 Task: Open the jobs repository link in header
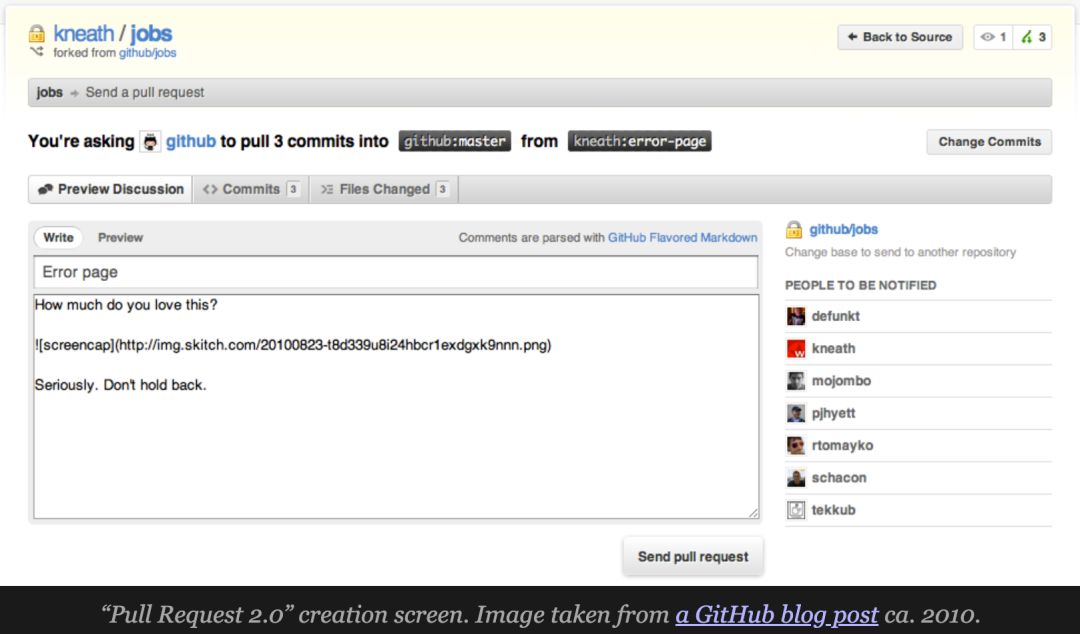point(152,34)
